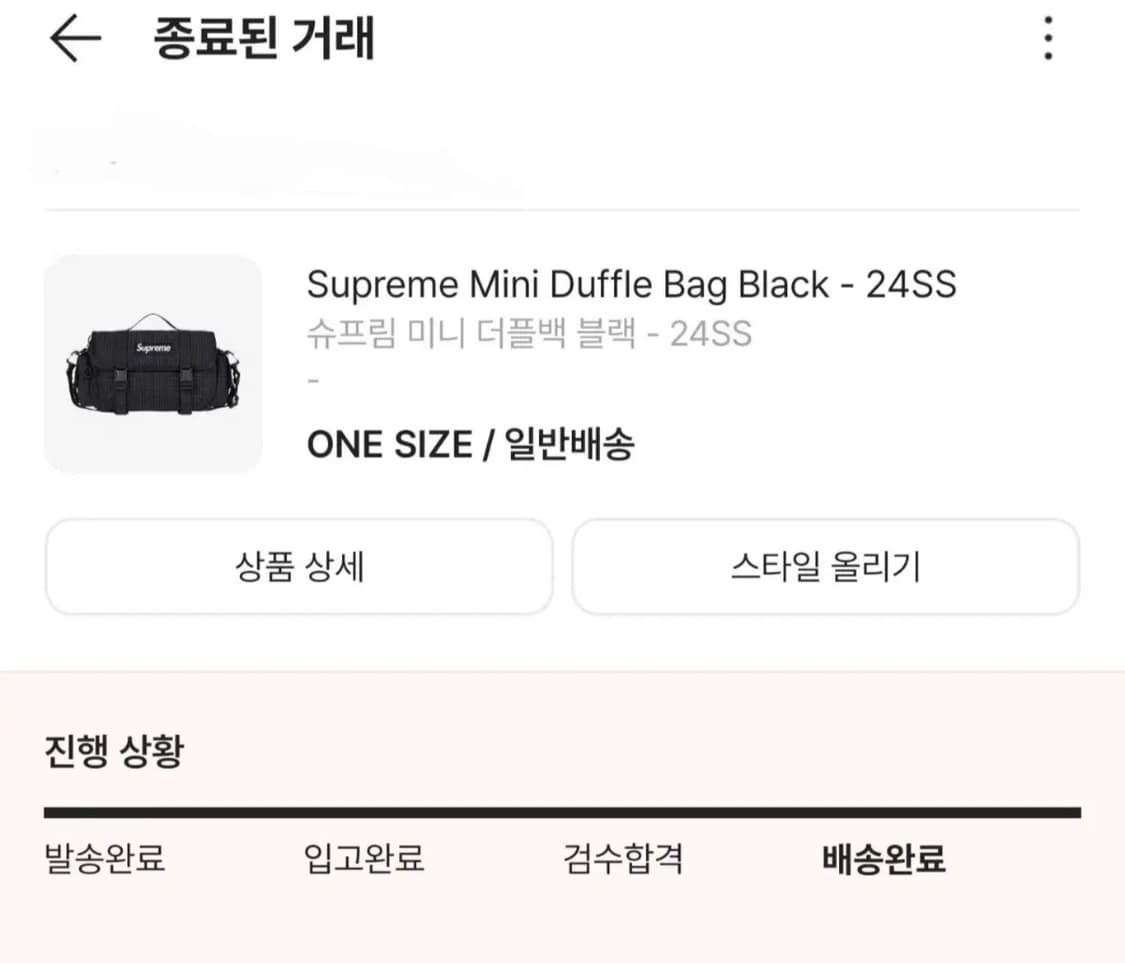The height and width of the screenshot is (963, 1125).
Task: Click the ONE SIZE size label
Action: (389, 444)
